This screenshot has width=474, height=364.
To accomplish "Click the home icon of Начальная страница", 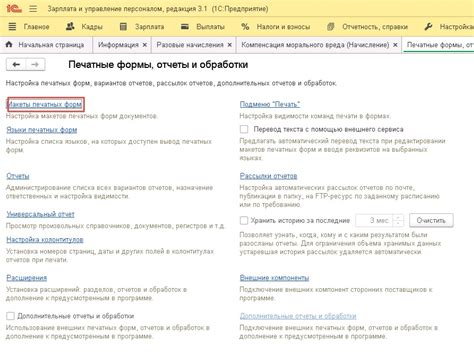I will 9,44.
